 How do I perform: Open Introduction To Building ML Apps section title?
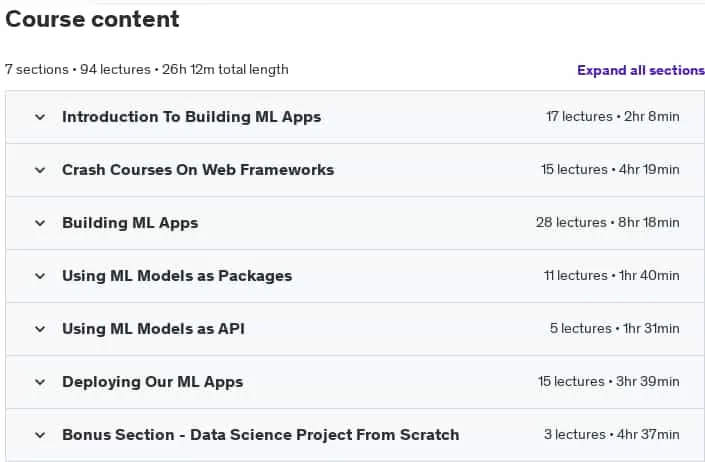(x=192, y=117)
